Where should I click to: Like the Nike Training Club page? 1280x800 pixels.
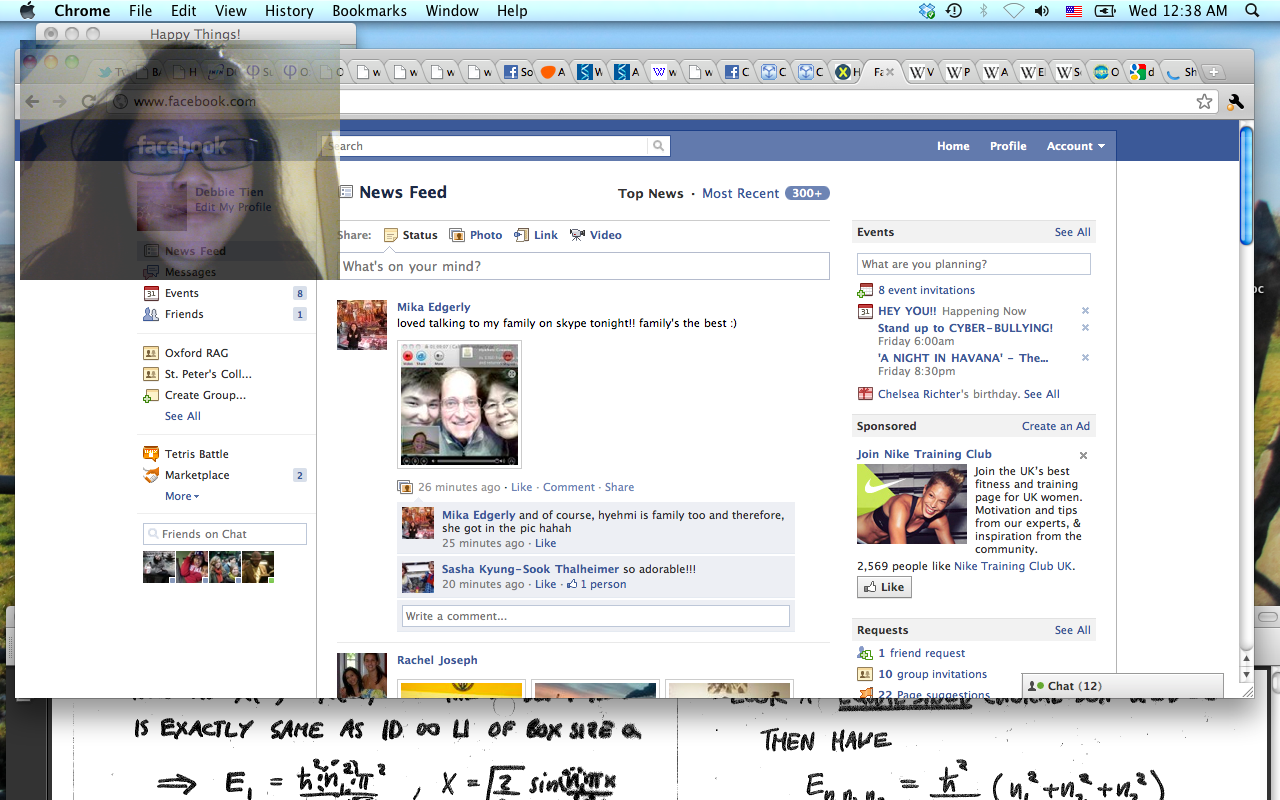pyautogui.click(x=884, y=587)
